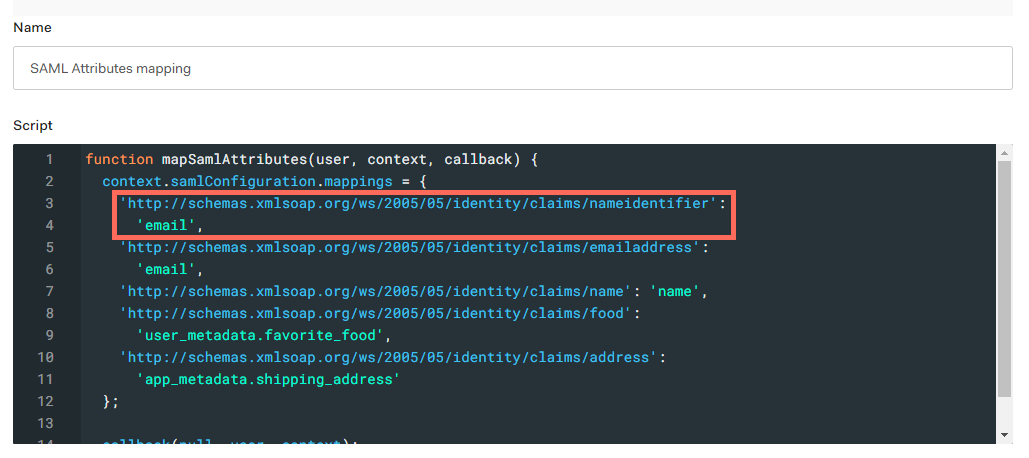Viewport: 1029px width, 458px height.
Task: Click the 'function' keyword on line 1
Action: pos(119,159)
